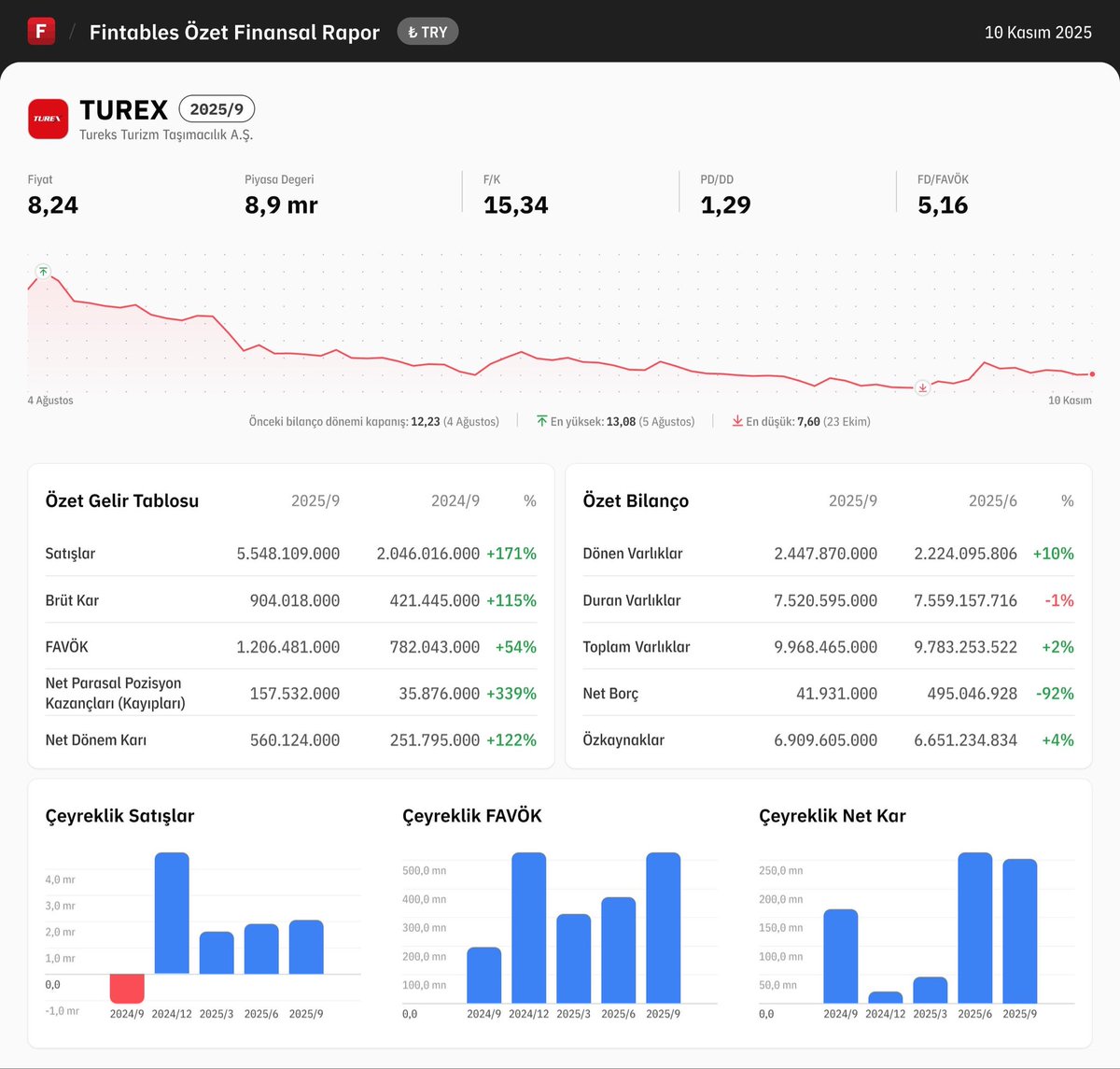1120x1069 pixels.
Task: Select the 2024/9 column header in Özet Gelir Tablosu
Action: coord(455,500)
